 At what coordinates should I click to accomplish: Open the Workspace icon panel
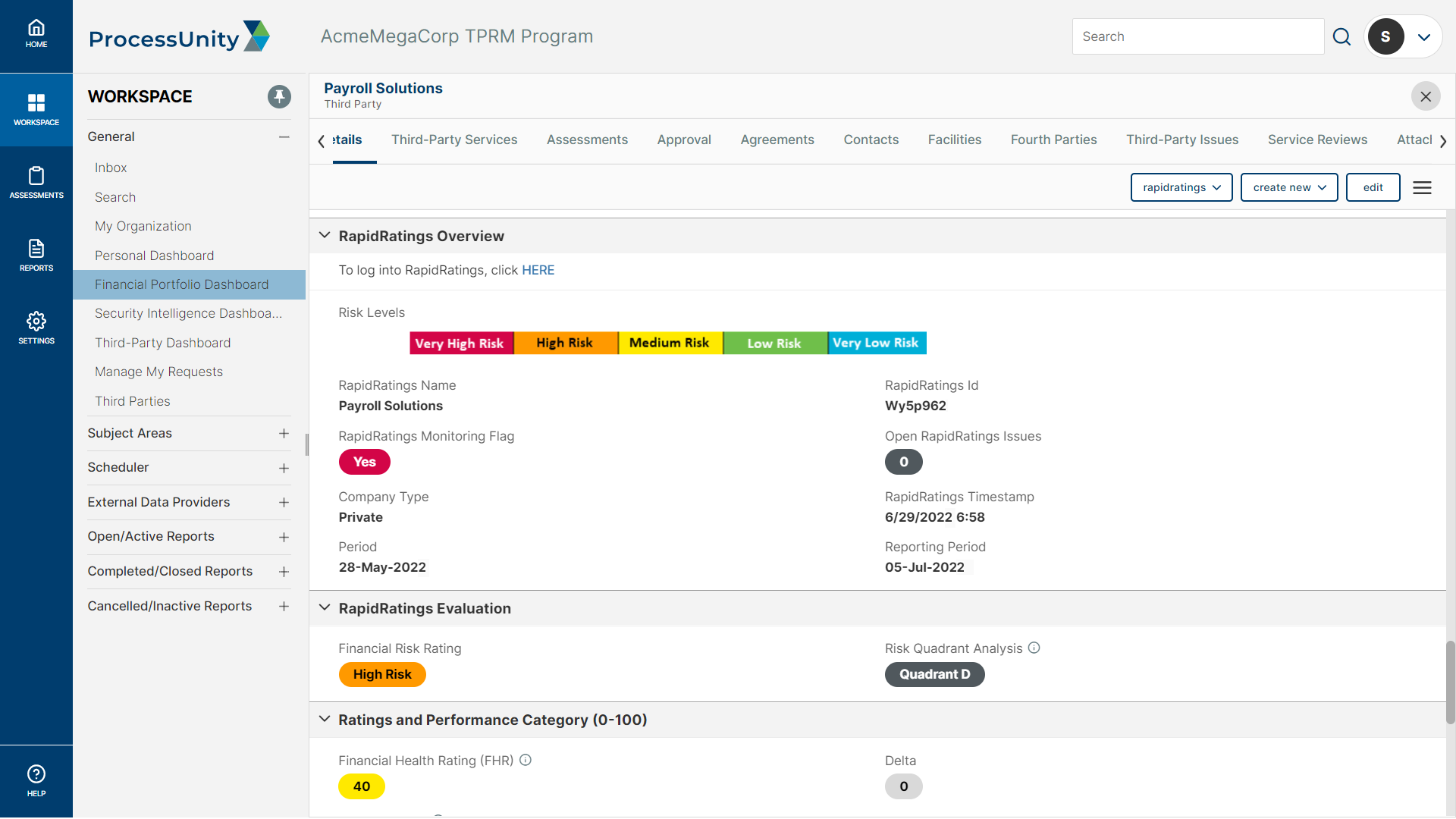pyautogui.click(x=36, y=109)
